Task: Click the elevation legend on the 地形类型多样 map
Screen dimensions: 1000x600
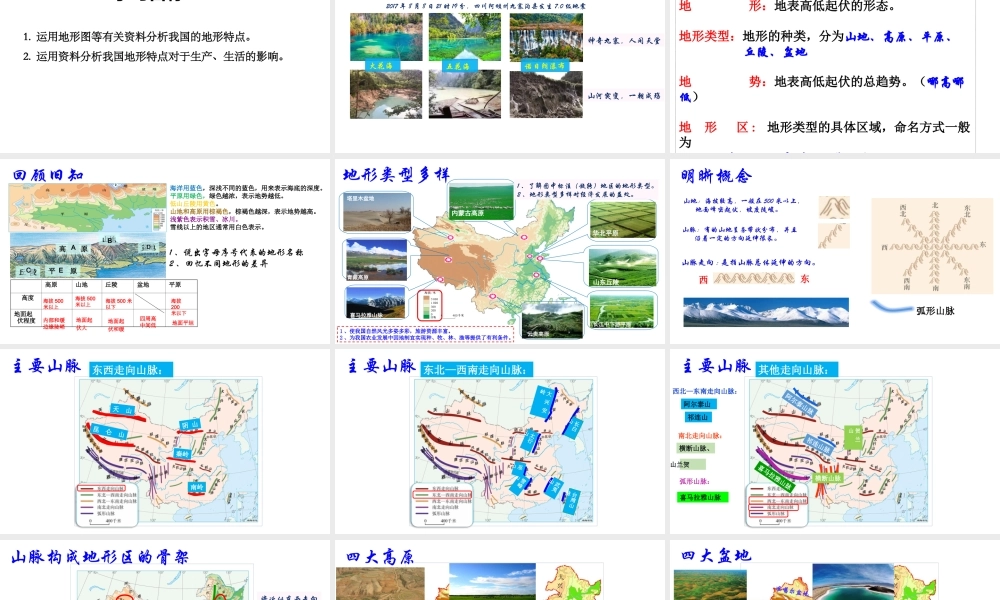Action: [429, 305]
